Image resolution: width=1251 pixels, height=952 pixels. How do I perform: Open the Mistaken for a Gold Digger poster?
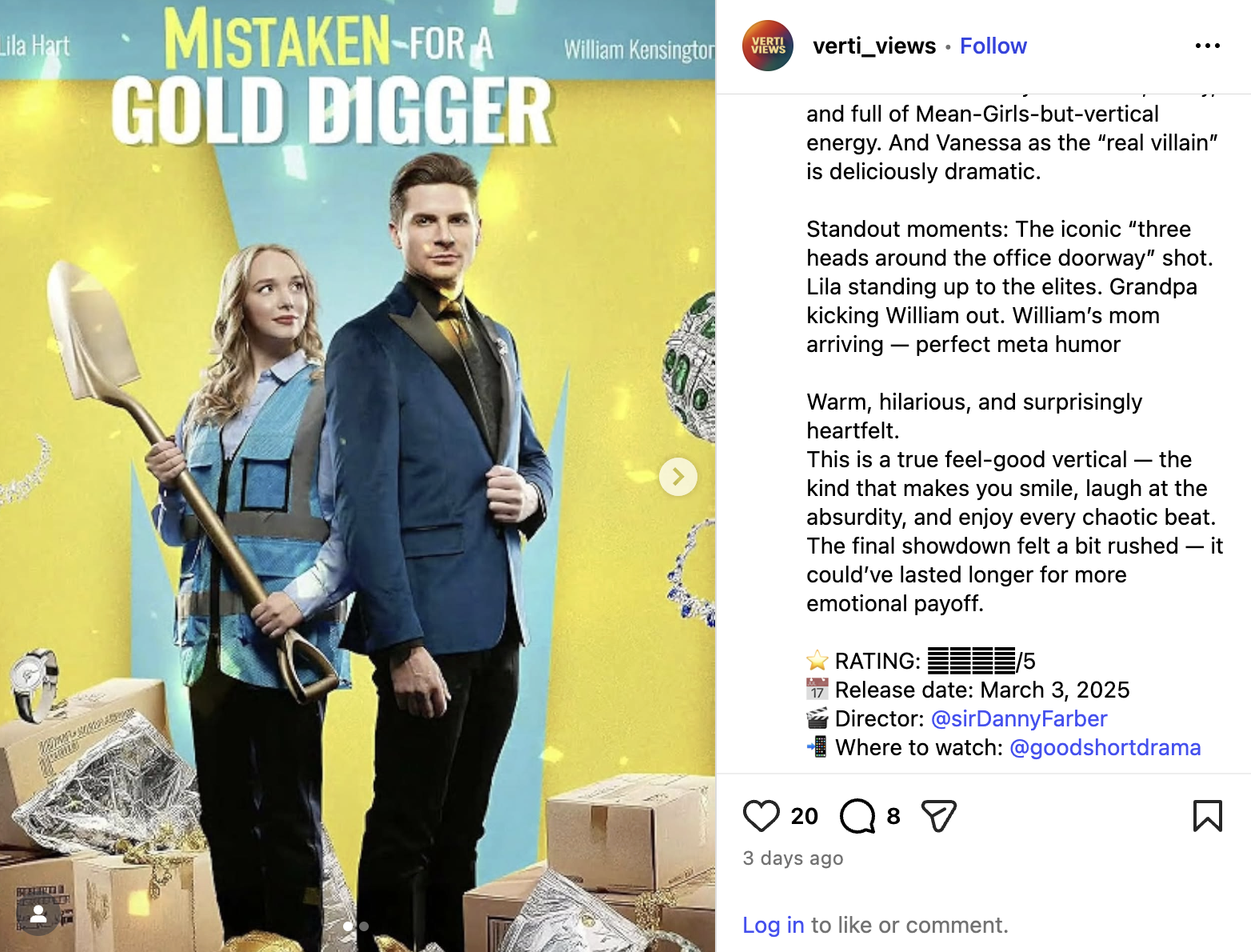tap(358, 476)
